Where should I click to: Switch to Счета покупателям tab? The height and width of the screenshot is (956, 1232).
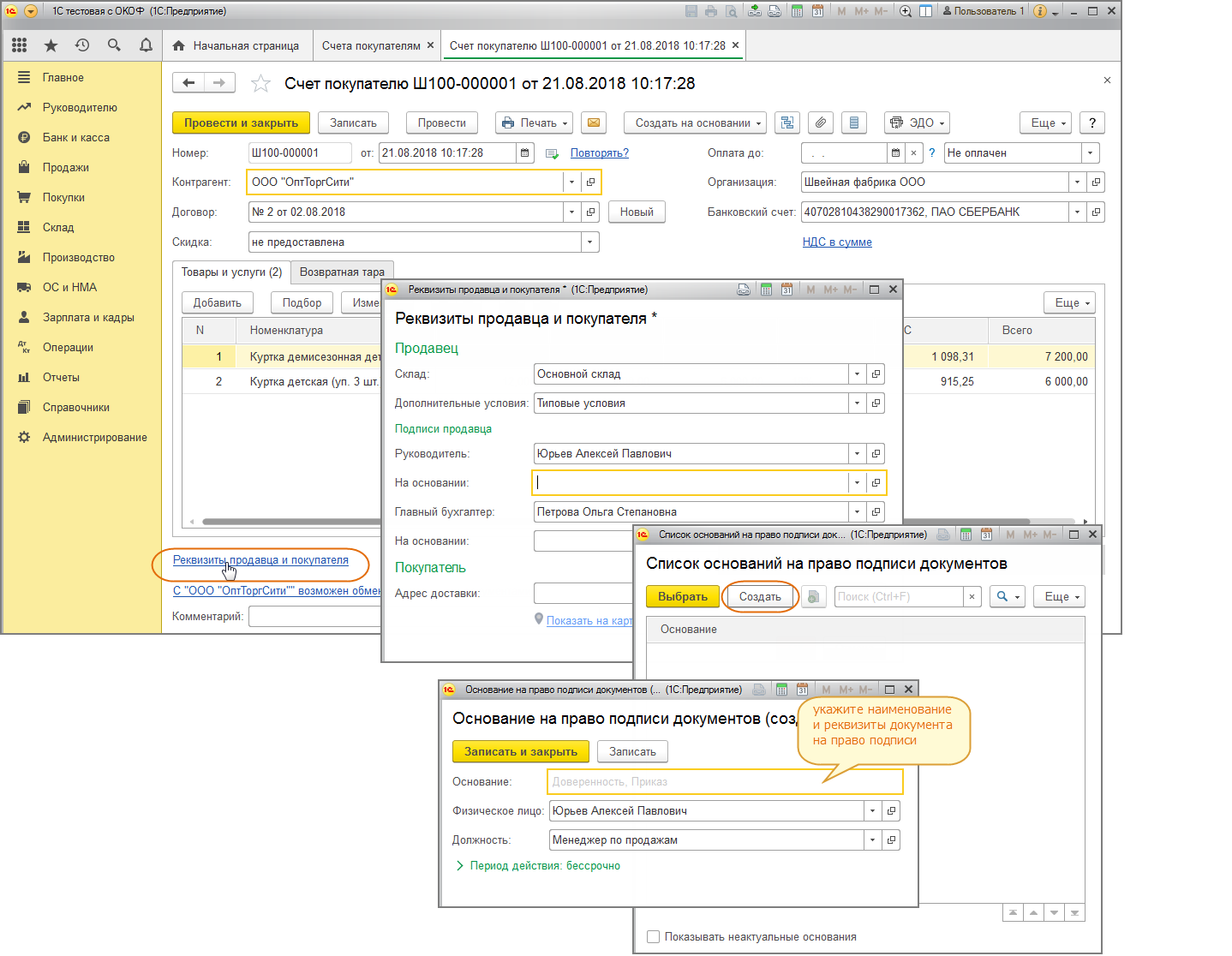[x=371, y=45]
